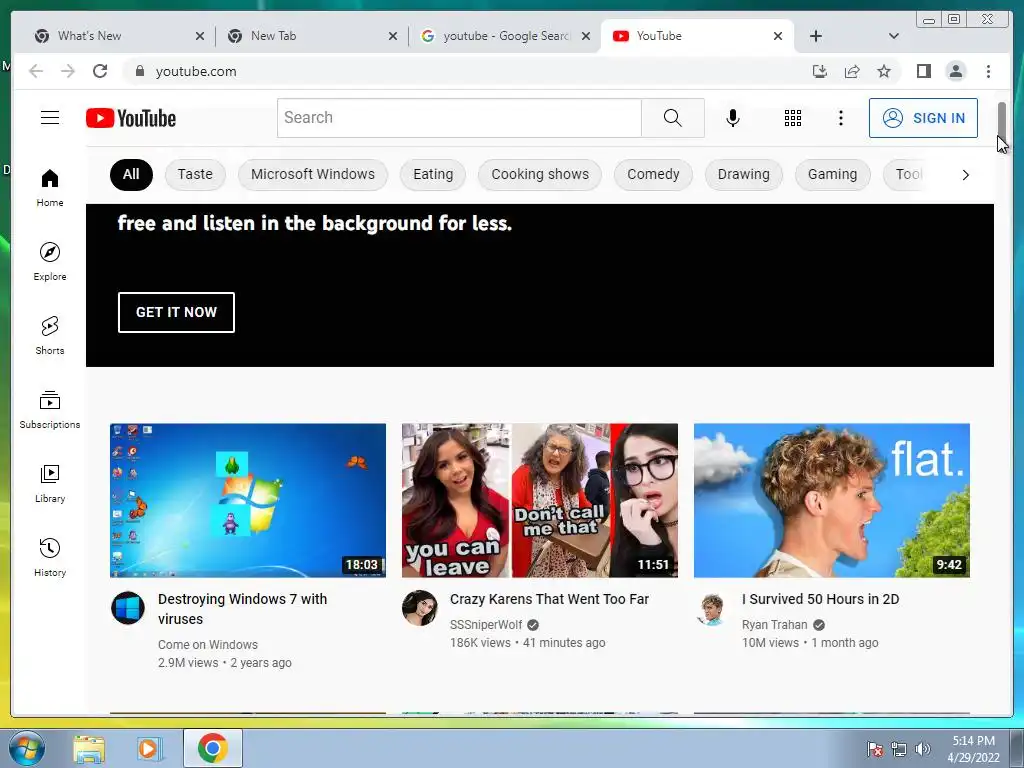Image resolution: width=1024 pixels, height=768 pixels.
Task: Filter by Microsoft Windows chip
Action: pyautogui.click(x=313, y=174)
